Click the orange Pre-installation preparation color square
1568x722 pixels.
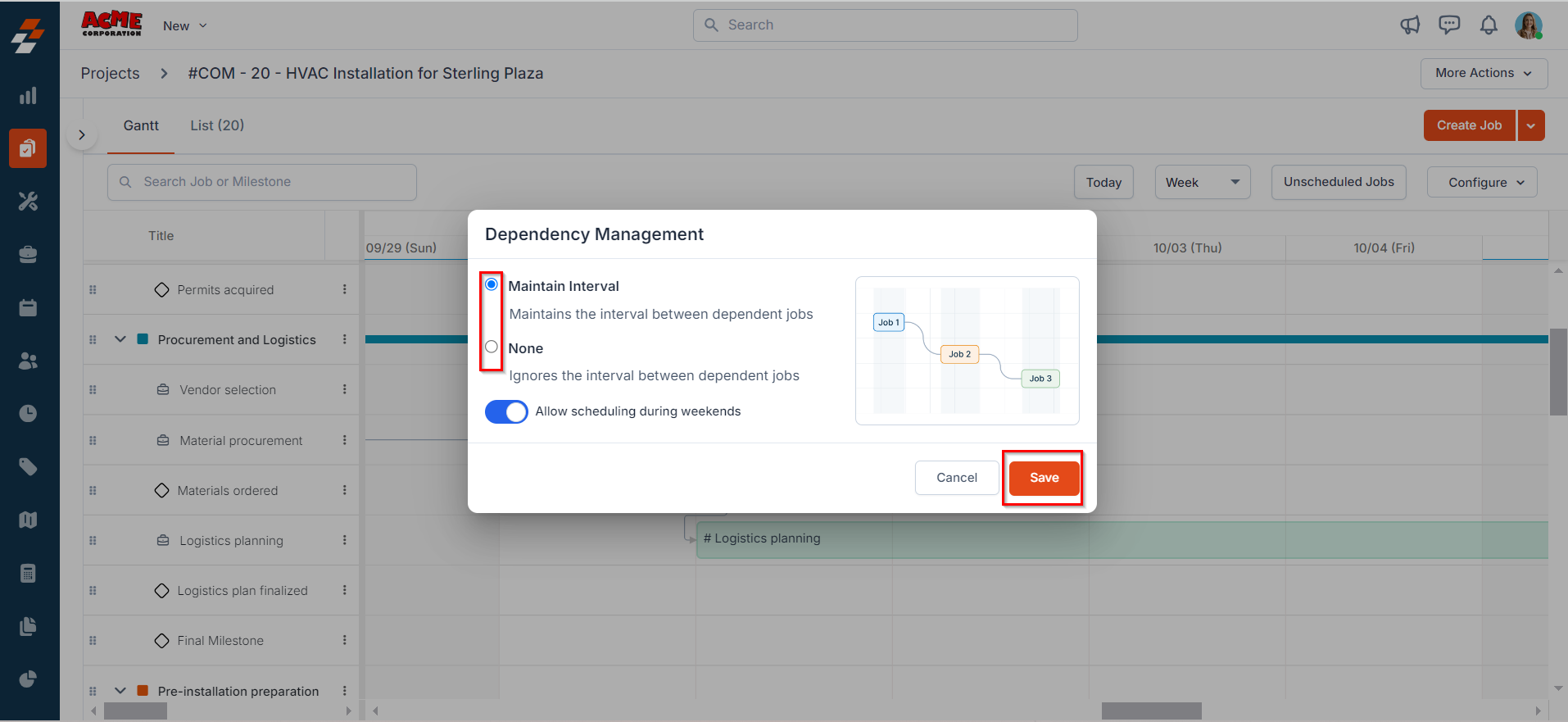[x=143, y=691]
